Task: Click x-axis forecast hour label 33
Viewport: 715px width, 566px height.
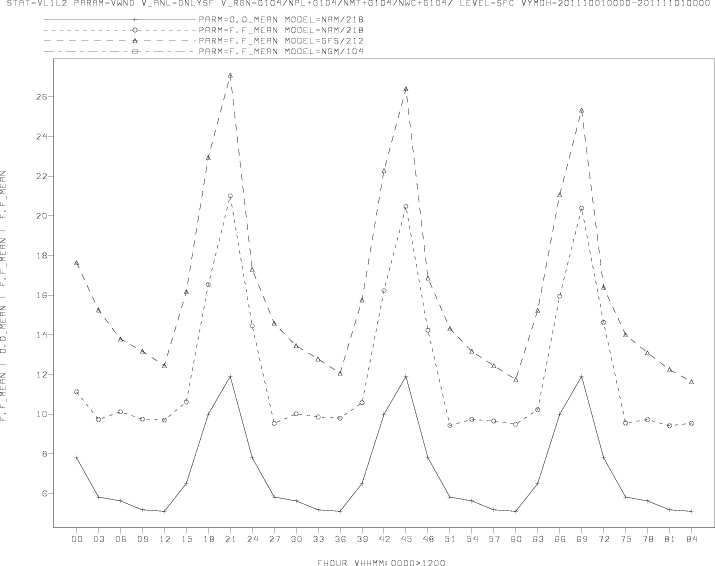Action: 318,539
